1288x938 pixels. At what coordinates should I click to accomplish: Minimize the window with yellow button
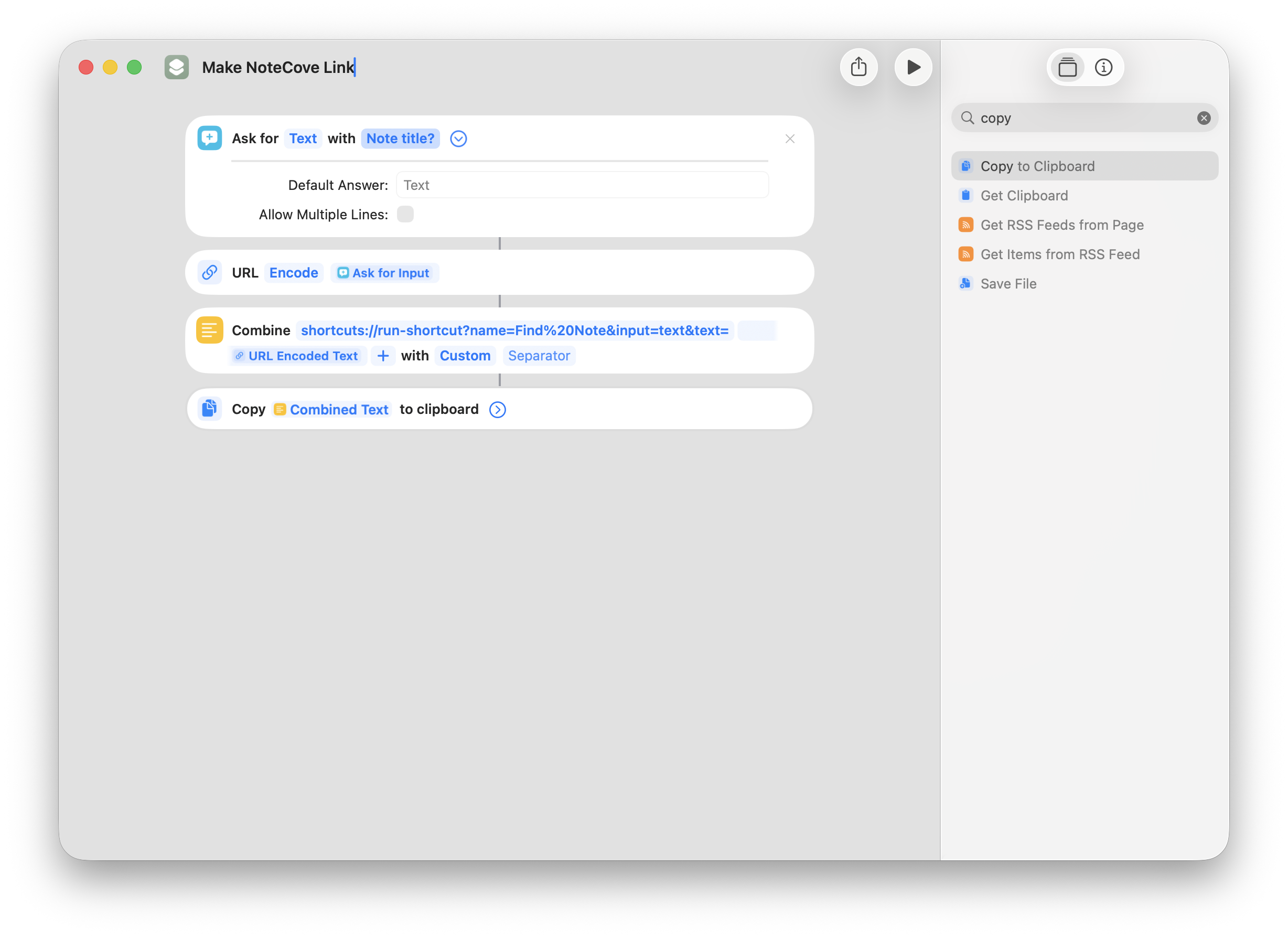(x=110, y=67)
